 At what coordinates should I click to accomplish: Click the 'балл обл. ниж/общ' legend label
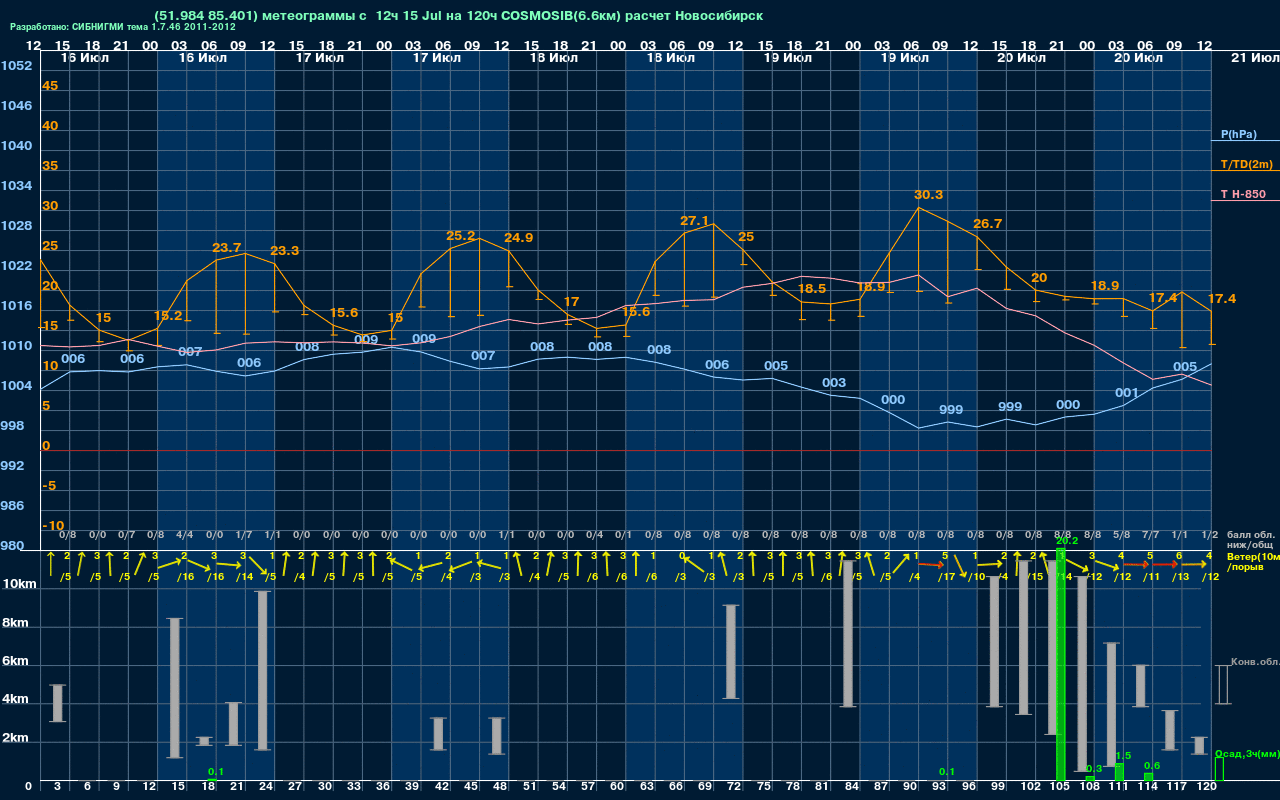[1249, 541]
